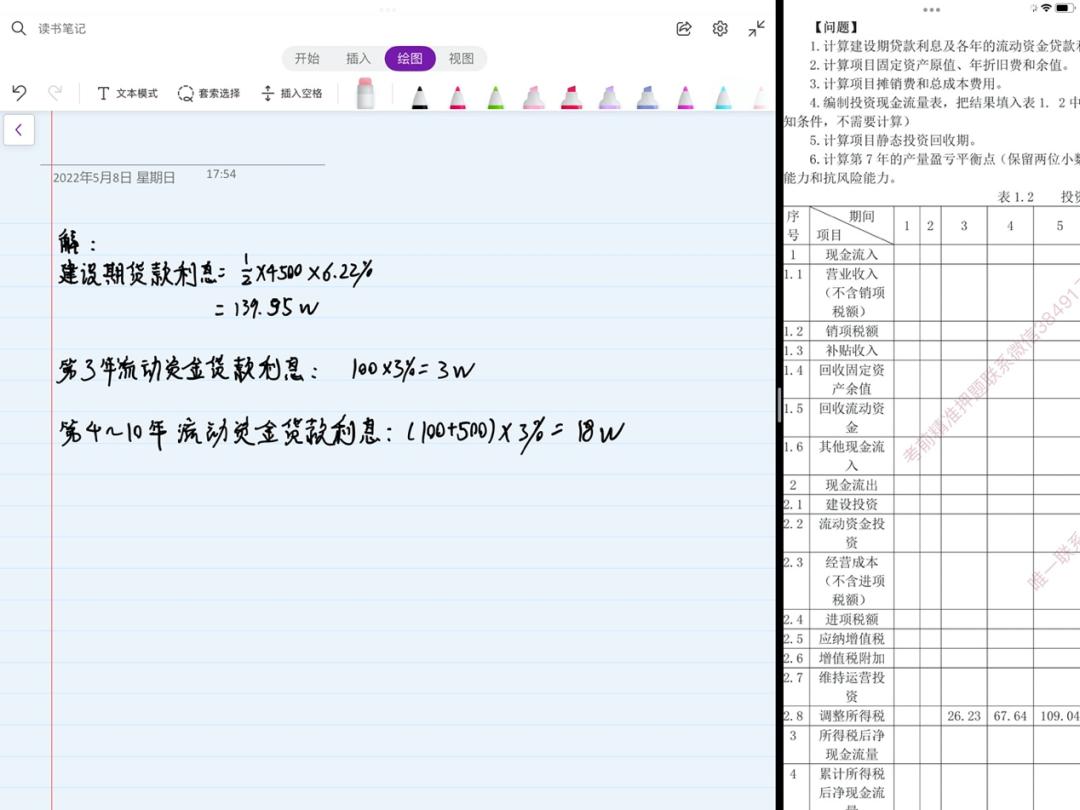Open the settings gear
1080x810 pixels.
click(x=720, y=28)
